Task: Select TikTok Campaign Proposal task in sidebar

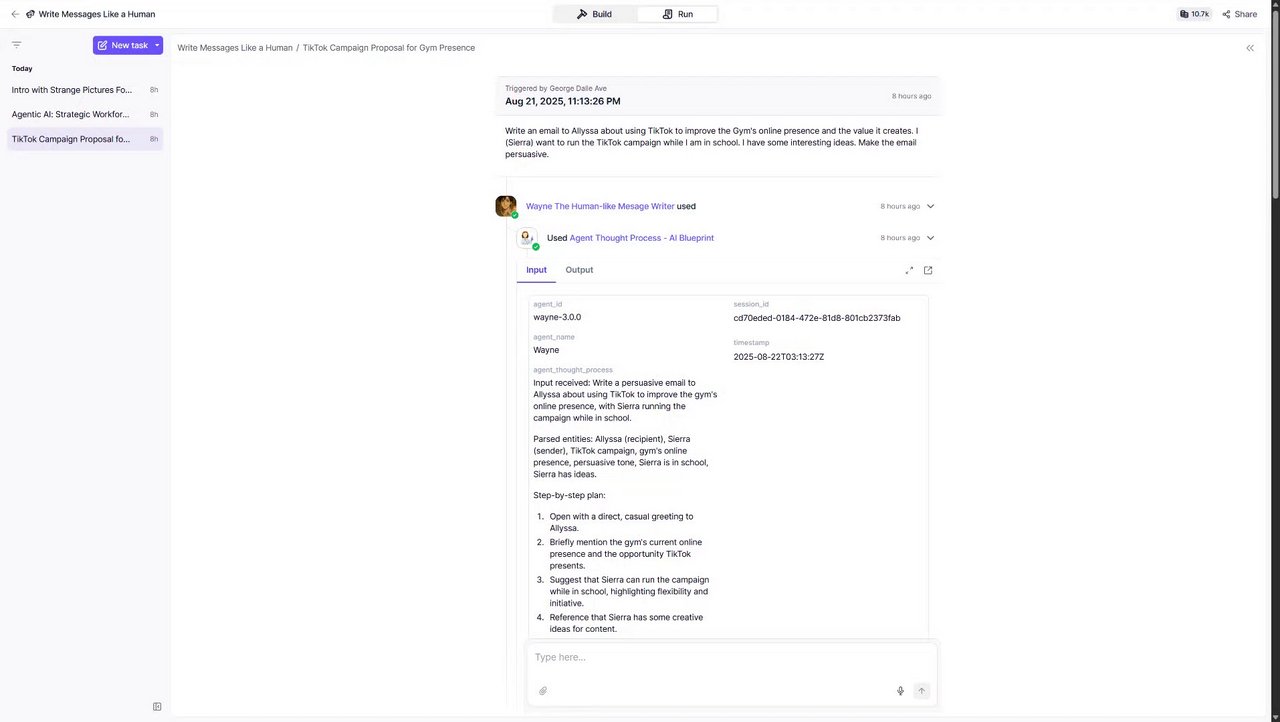Action: click(85, 139)
